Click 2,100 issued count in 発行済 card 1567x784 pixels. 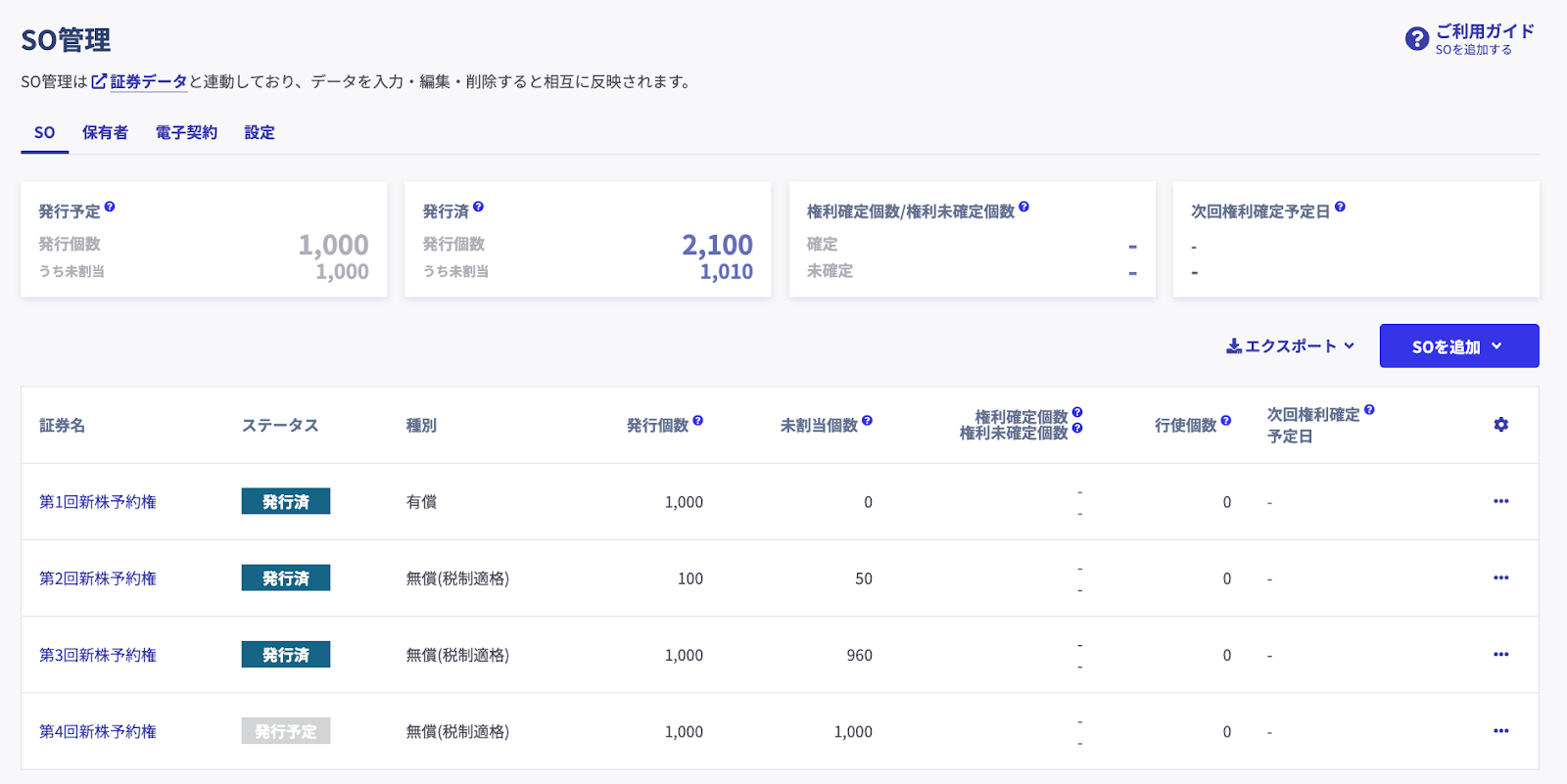point(717,245)
